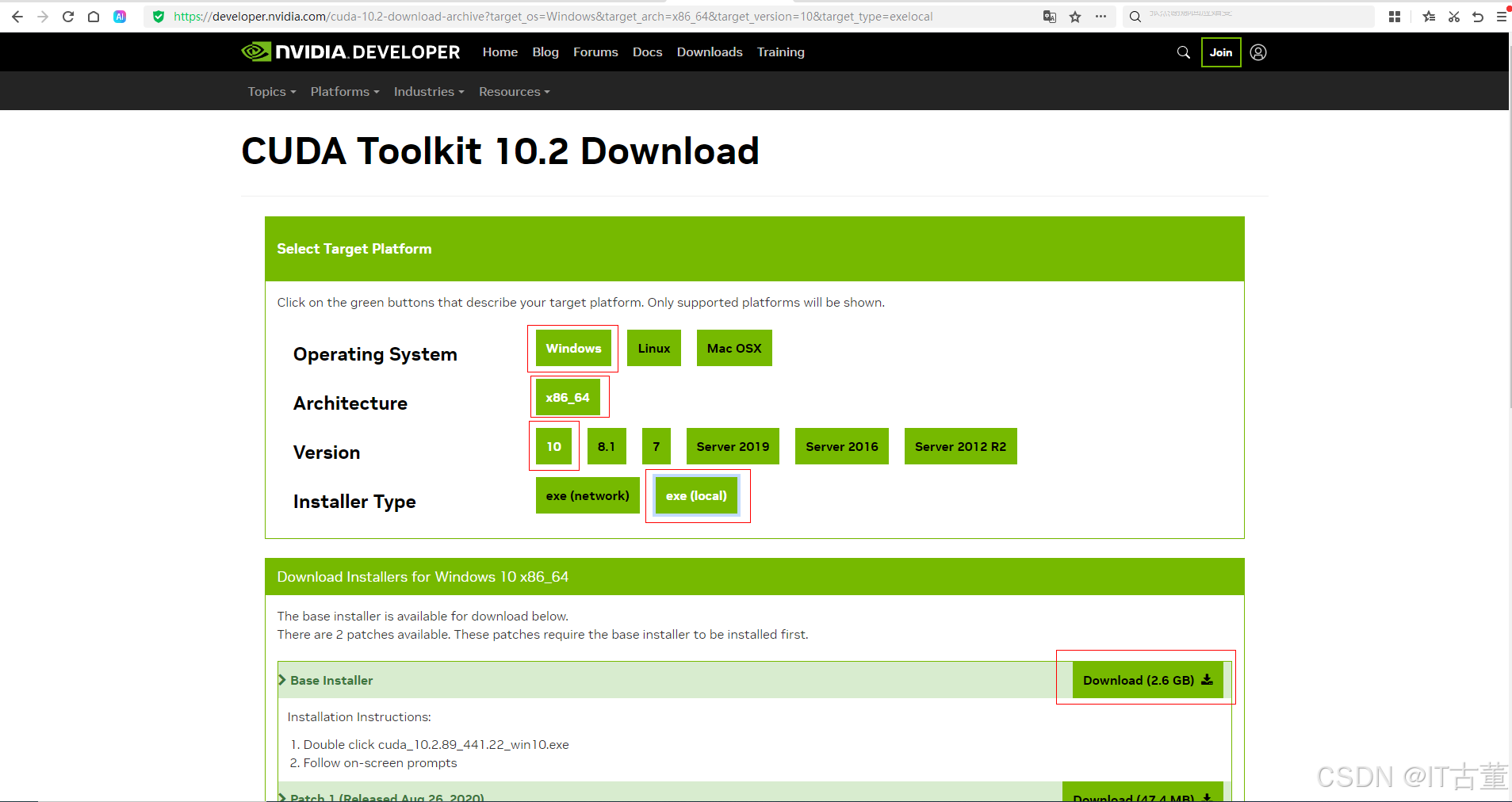Open the Blog nav item
This screenshot has height=802, width=1512.
(545, 52)
